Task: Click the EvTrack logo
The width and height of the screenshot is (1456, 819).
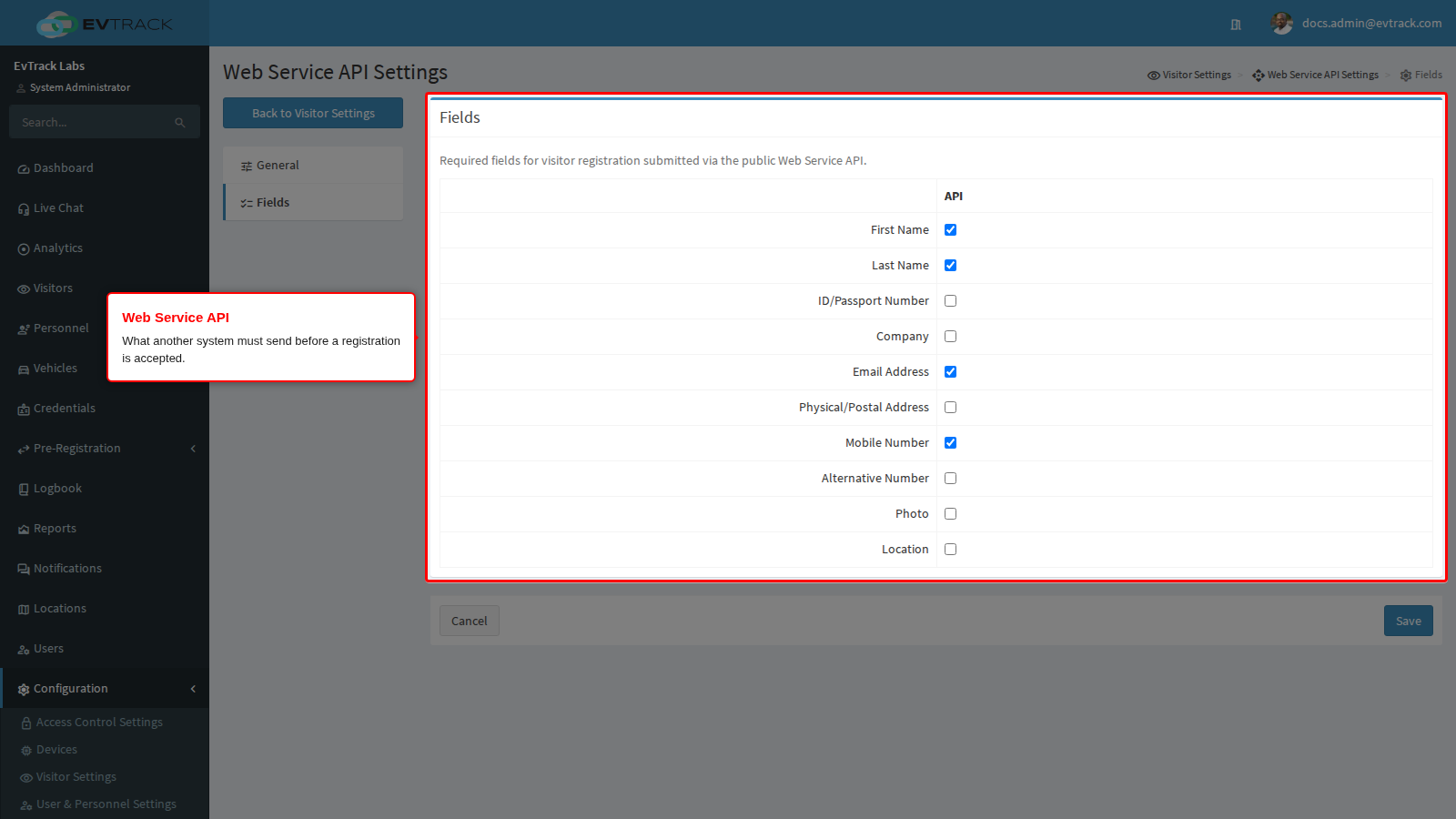Action: coord(104,24)
